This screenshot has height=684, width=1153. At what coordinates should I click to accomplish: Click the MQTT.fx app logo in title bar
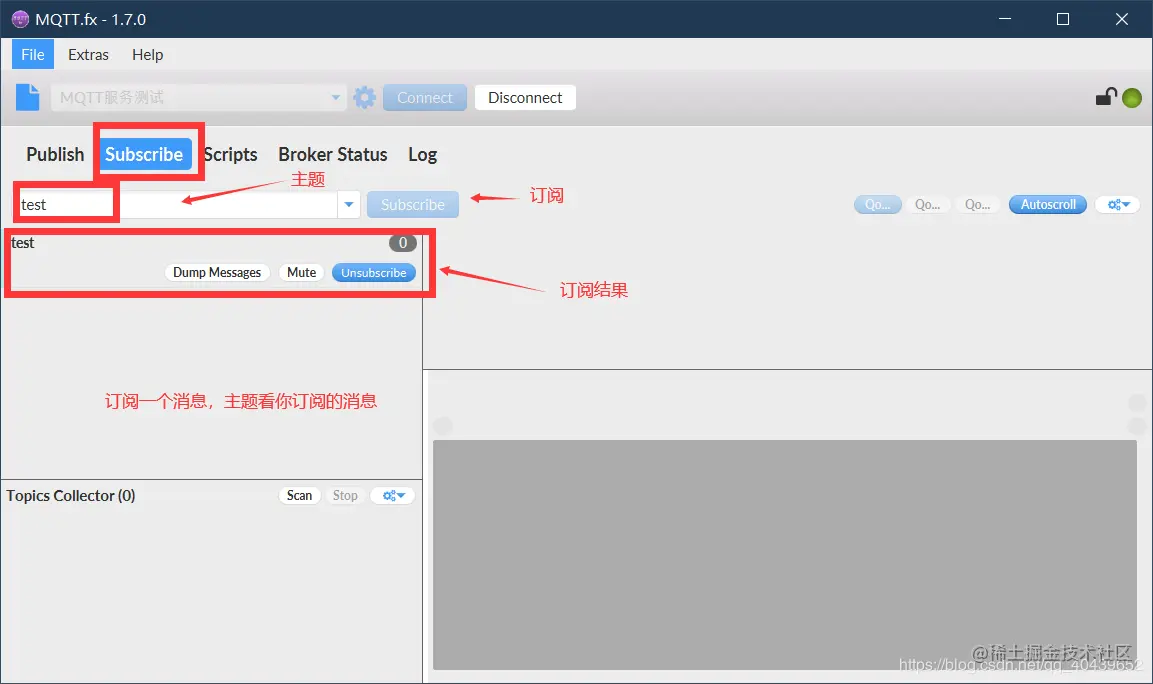coord(21,19)
